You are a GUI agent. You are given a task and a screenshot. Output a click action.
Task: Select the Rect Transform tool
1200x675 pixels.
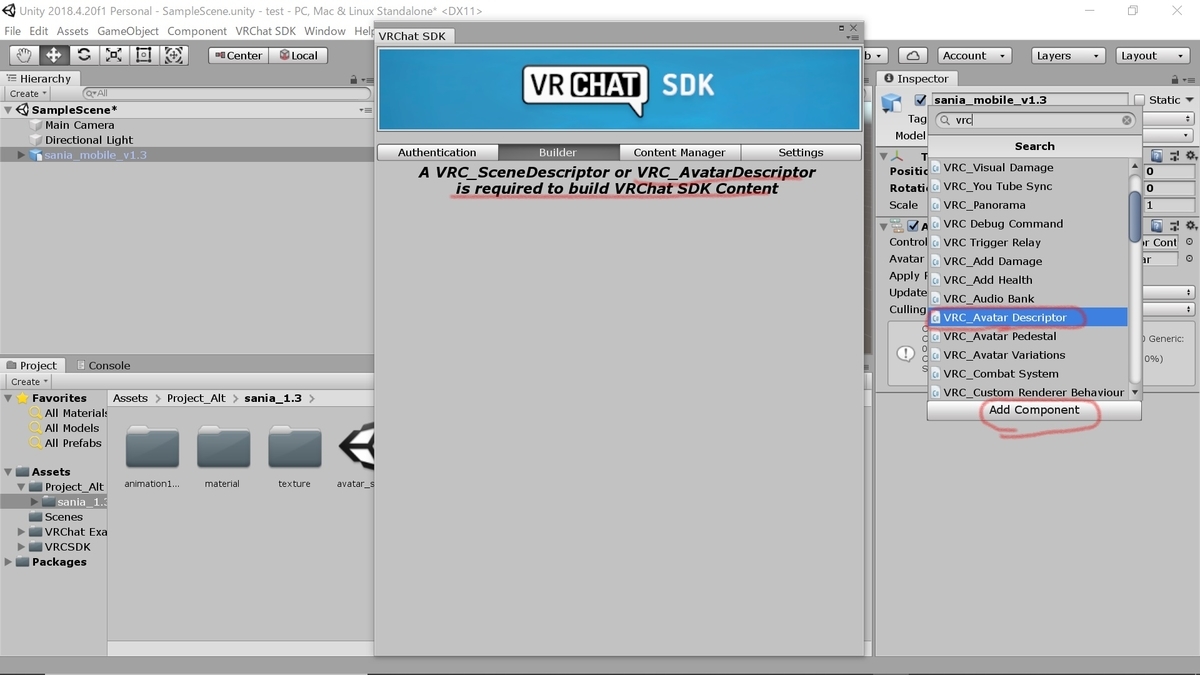point(144,55)
